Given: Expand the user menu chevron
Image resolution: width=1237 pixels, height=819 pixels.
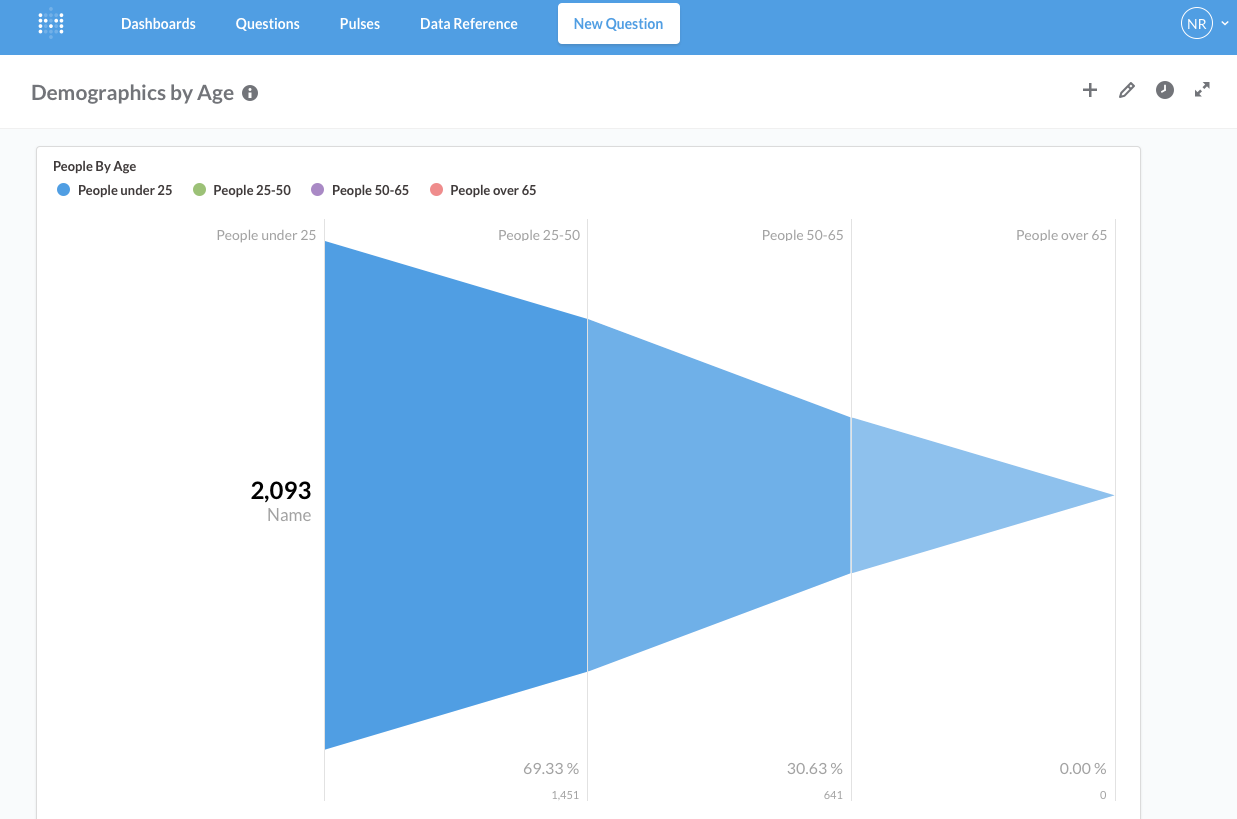Looking at the screenshot, I should click(1225, 23).
